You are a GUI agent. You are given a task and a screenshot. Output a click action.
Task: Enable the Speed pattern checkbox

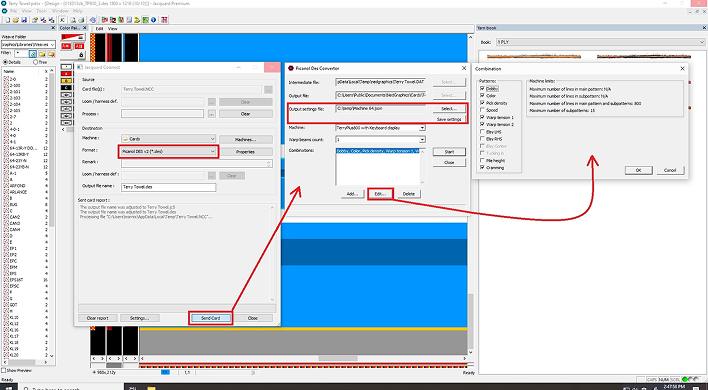(x=483, y=110)
